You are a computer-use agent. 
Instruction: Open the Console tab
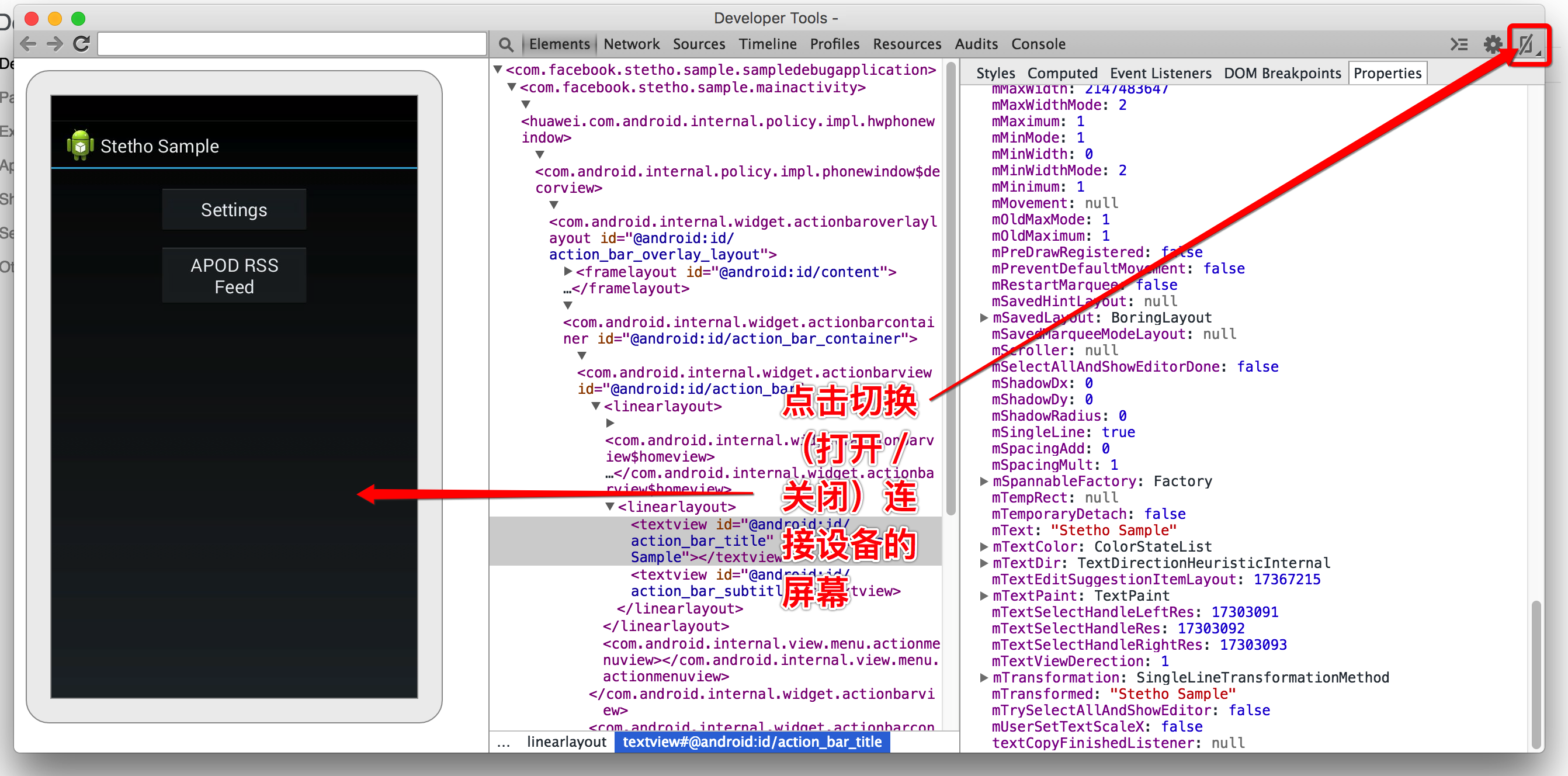1038,44
